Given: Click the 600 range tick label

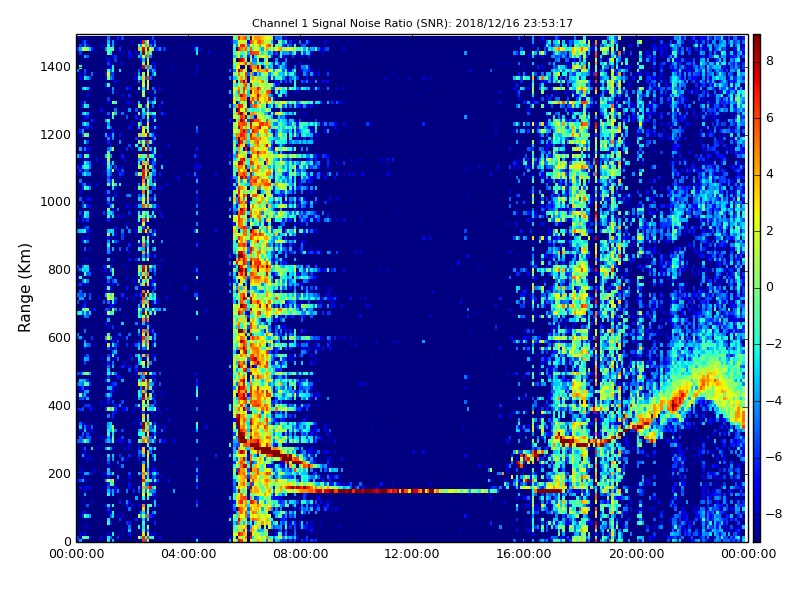Looking at the screenshot, I should [59, 338].
